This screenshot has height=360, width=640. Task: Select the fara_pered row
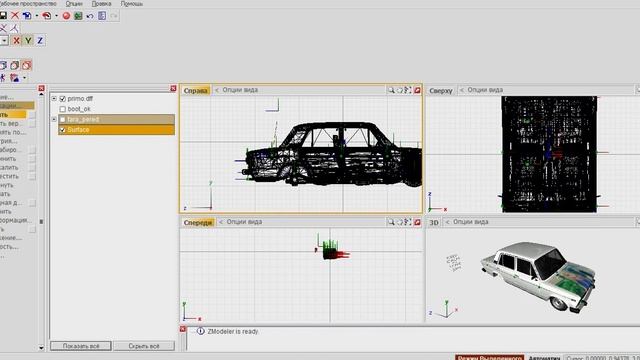[116, 119]
